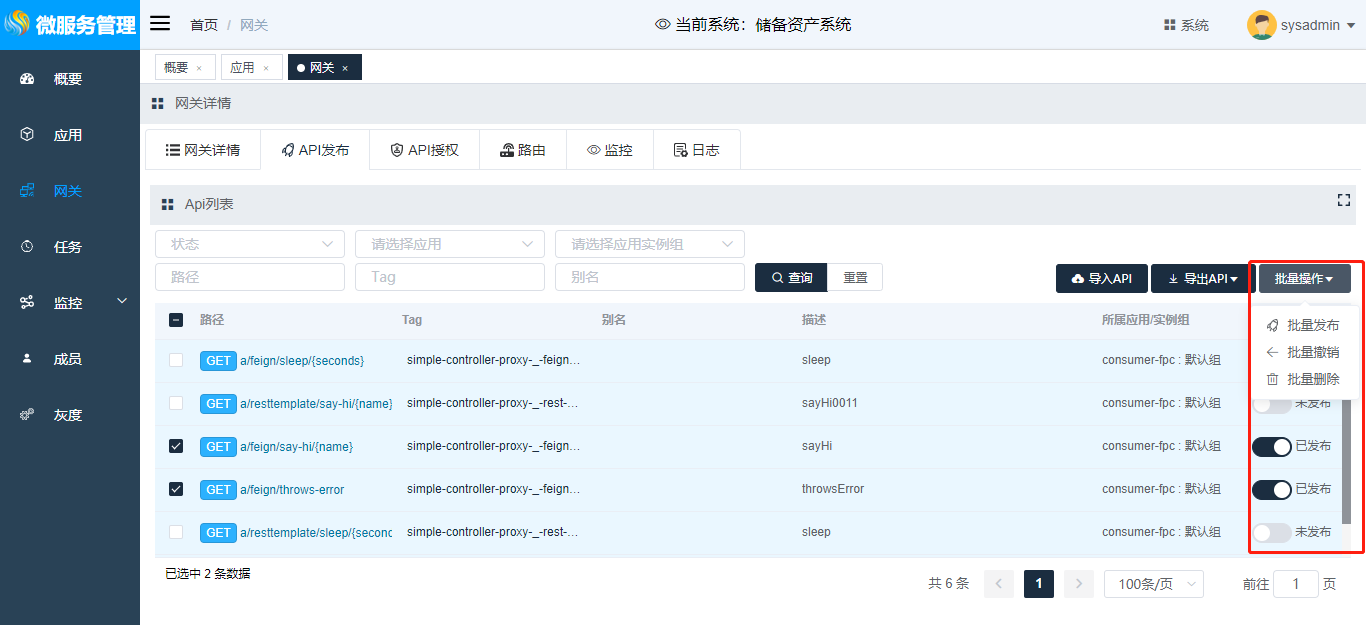
Task: Toggle publish switch for throws-error API
Action: (x=1272, y=490)
